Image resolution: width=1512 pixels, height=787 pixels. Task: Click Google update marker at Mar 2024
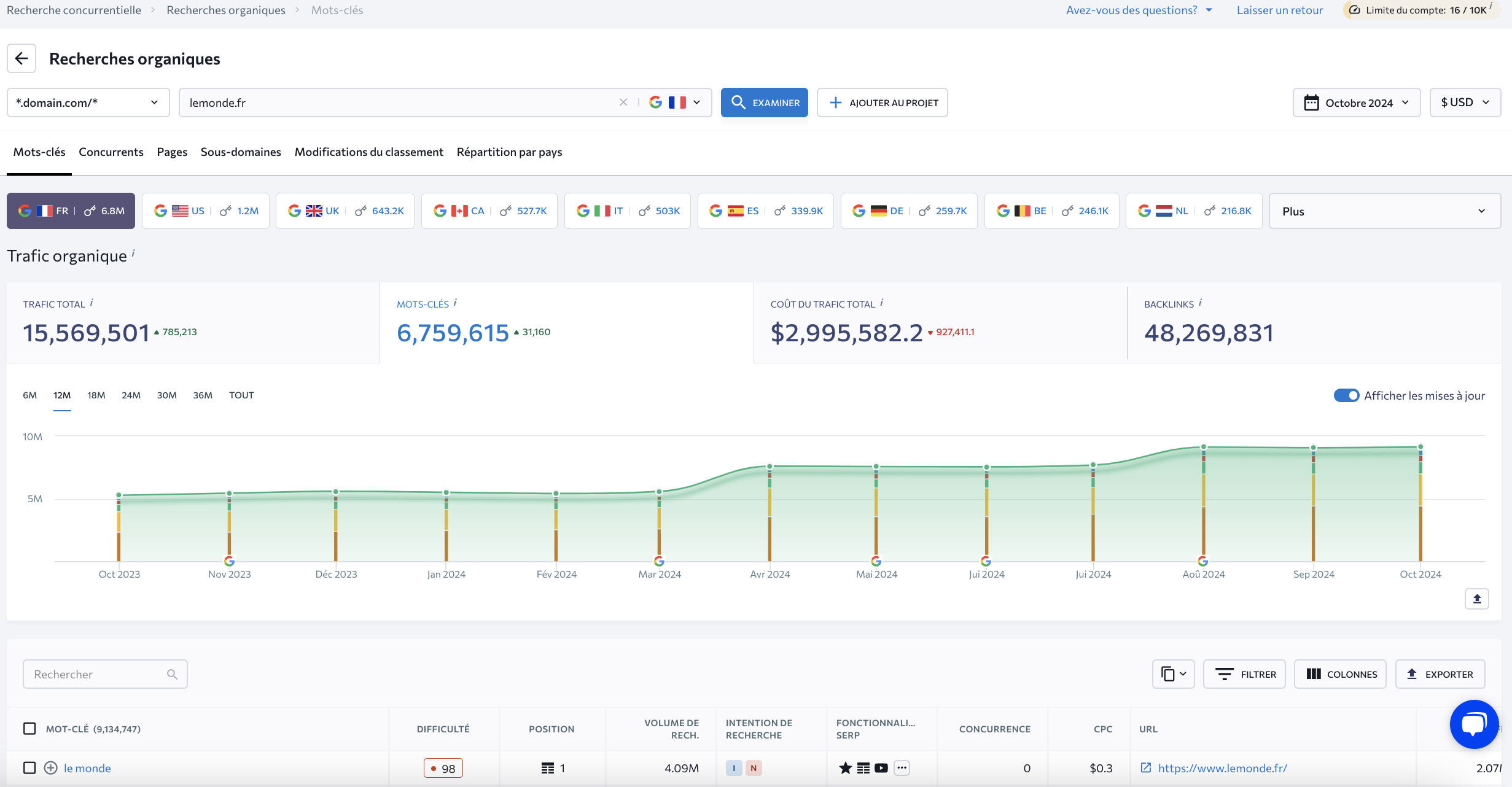pyautogui.click(x=659, y=561)
